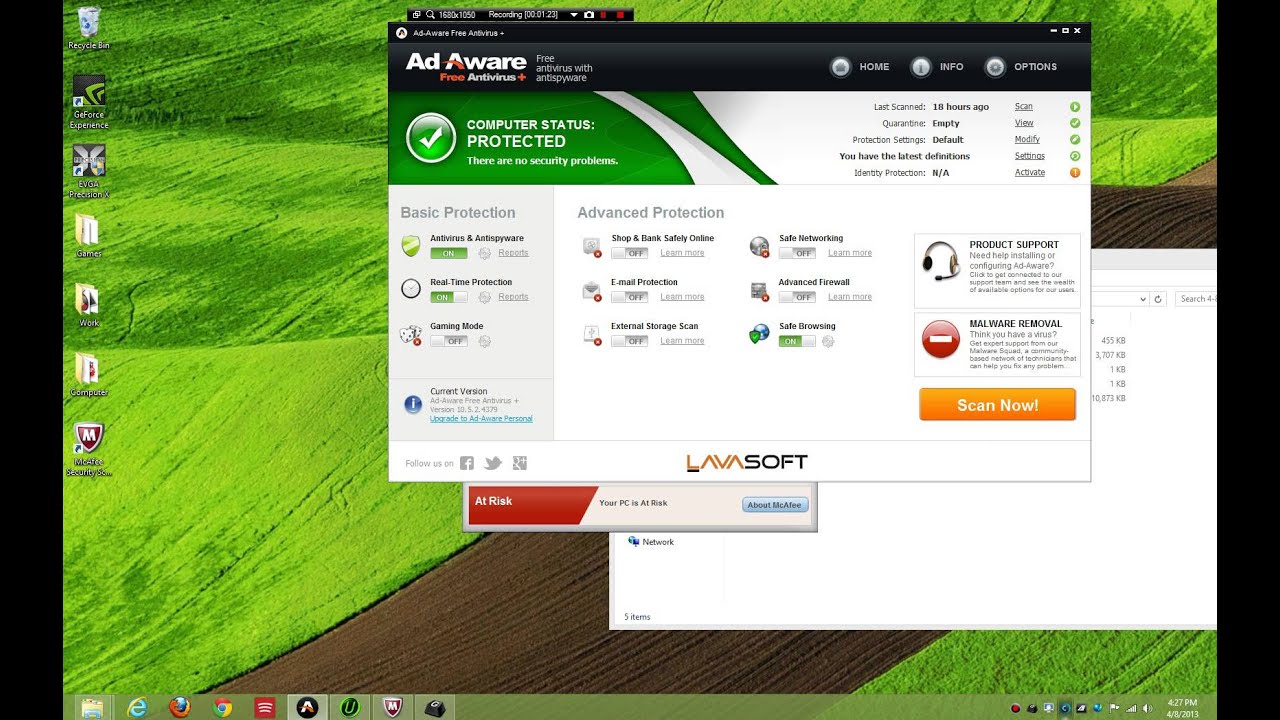Click the Settings link for definitions
Screen dimensions: 1280x720
[1030, 156]
